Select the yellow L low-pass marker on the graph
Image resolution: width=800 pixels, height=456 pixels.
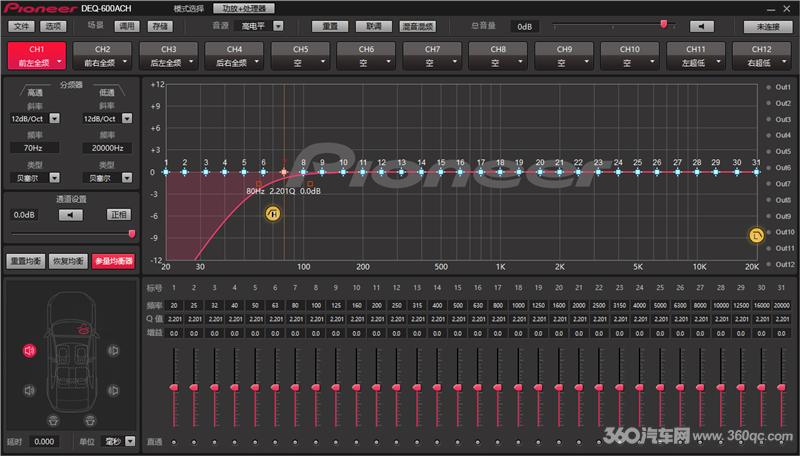click(756, 235)
